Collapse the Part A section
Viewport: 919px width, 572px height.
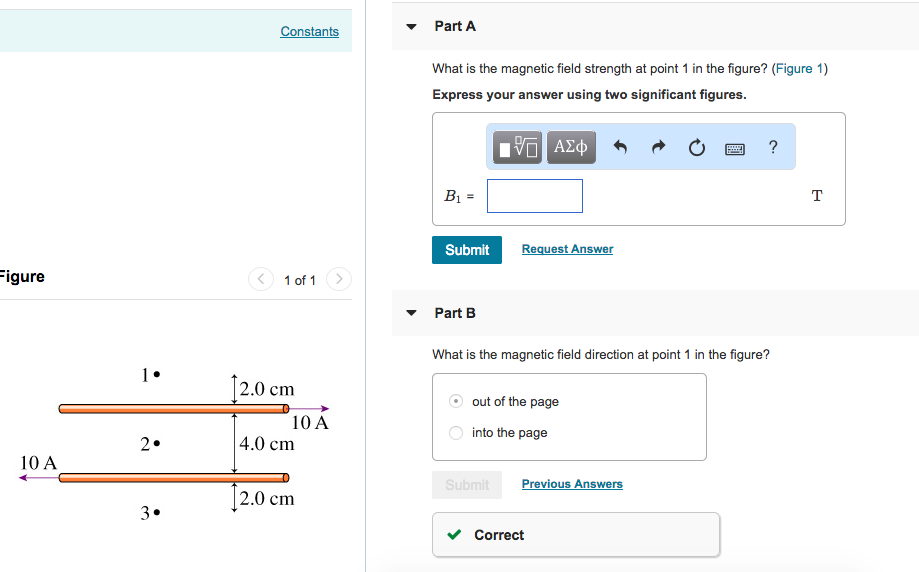tap(411, 26)
